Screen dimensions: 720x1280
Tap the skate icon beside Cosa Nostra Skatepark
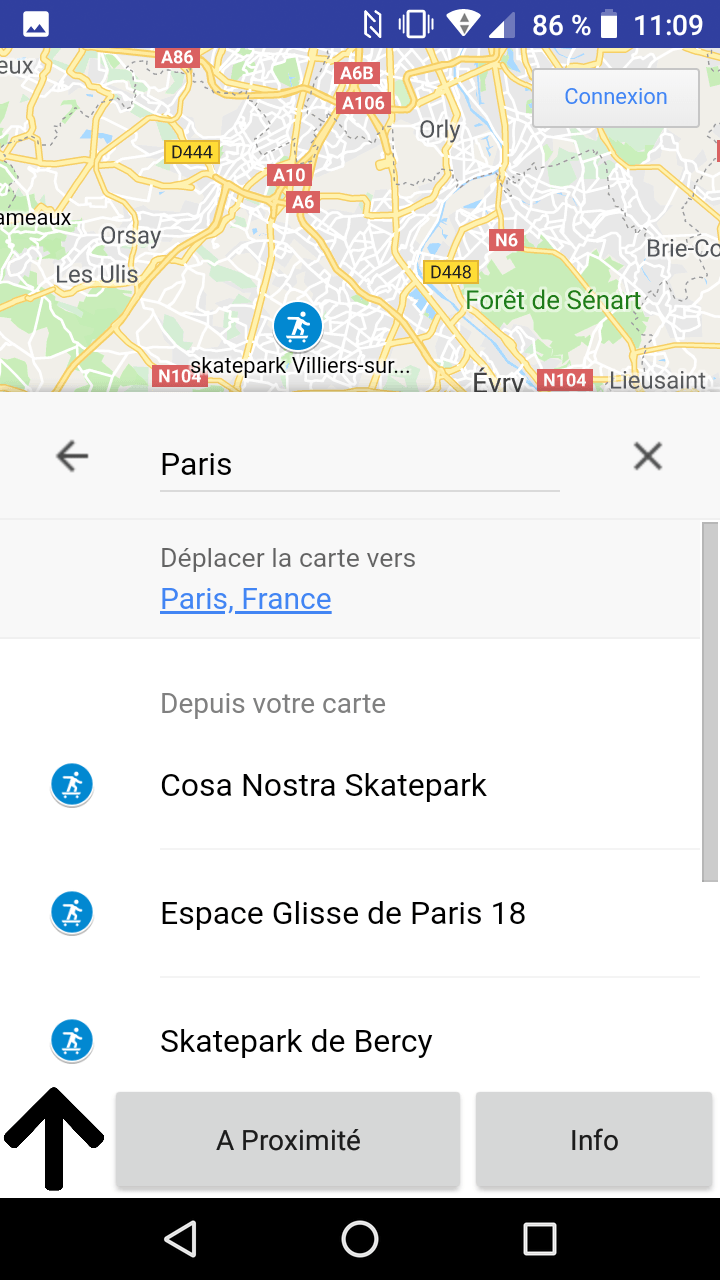tap(72, 785)
